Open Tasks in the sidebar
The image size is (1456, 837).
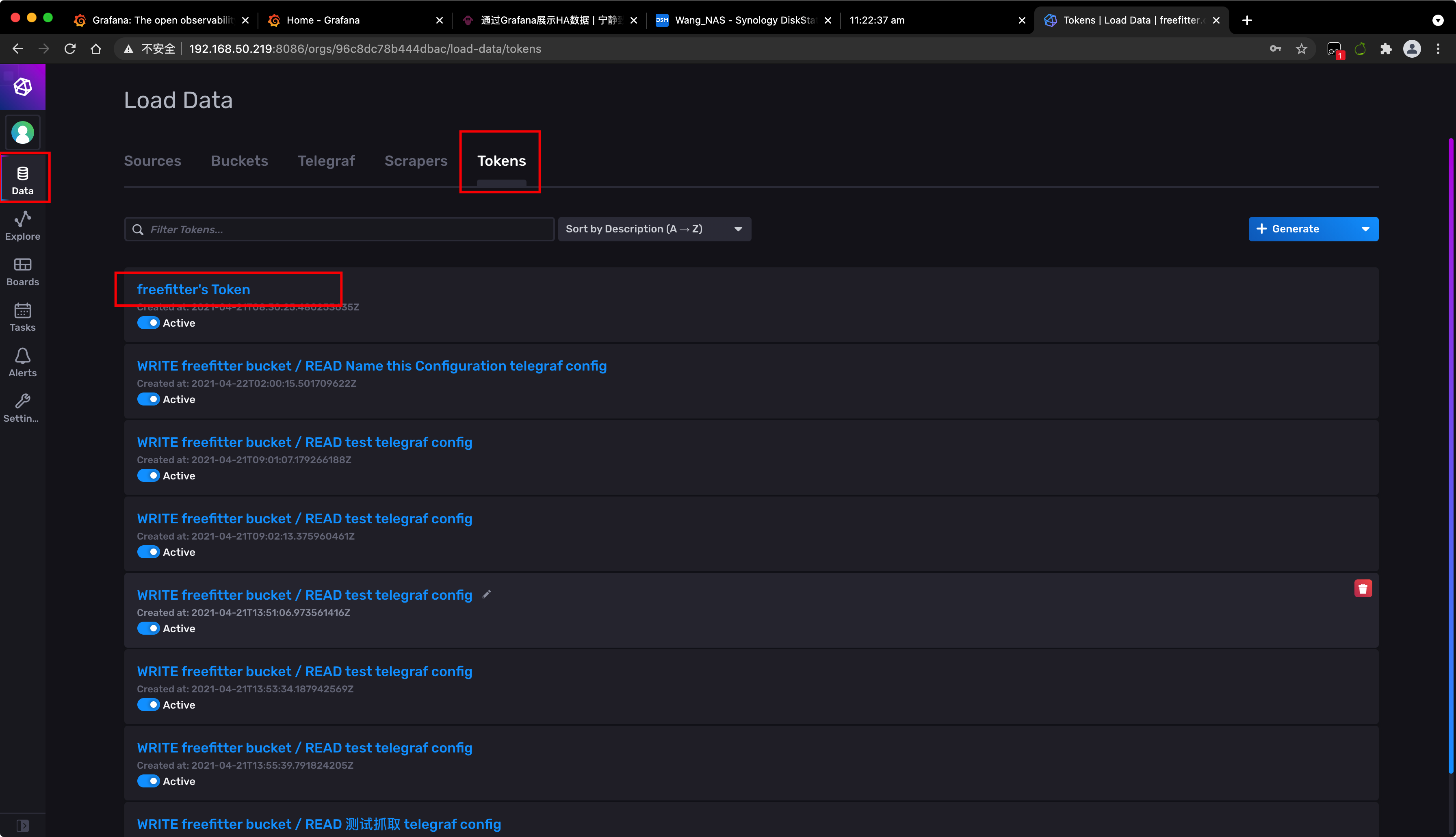[22, 317]
